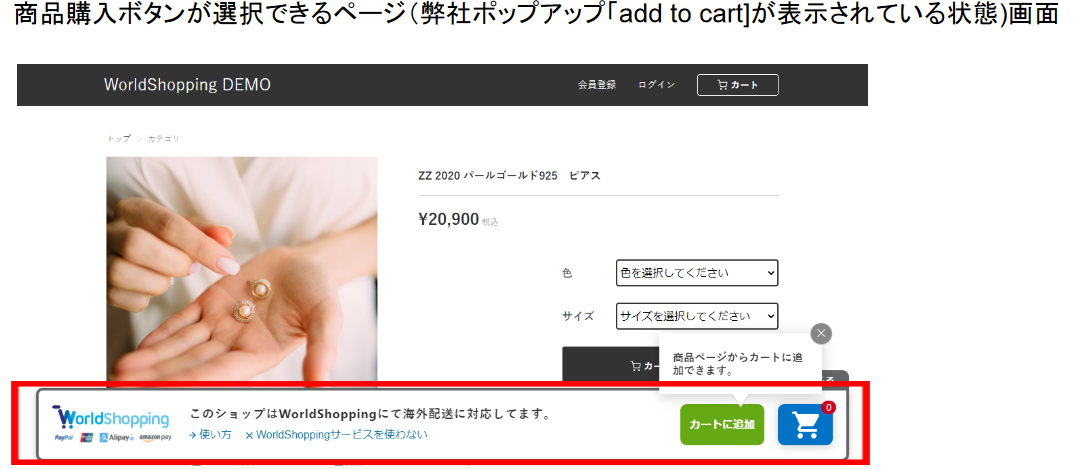Click the Alipay payment icon
Screen dimensions: 1089x469
116,438
